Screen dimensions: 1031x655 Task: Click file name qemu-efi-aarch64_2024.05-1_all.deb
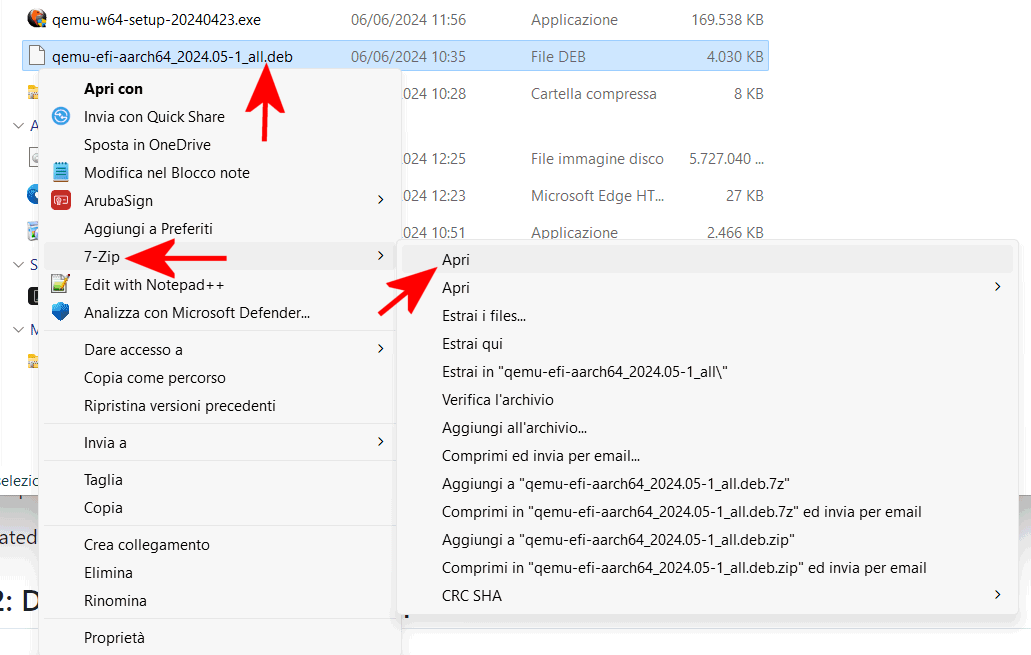[172, 57]
